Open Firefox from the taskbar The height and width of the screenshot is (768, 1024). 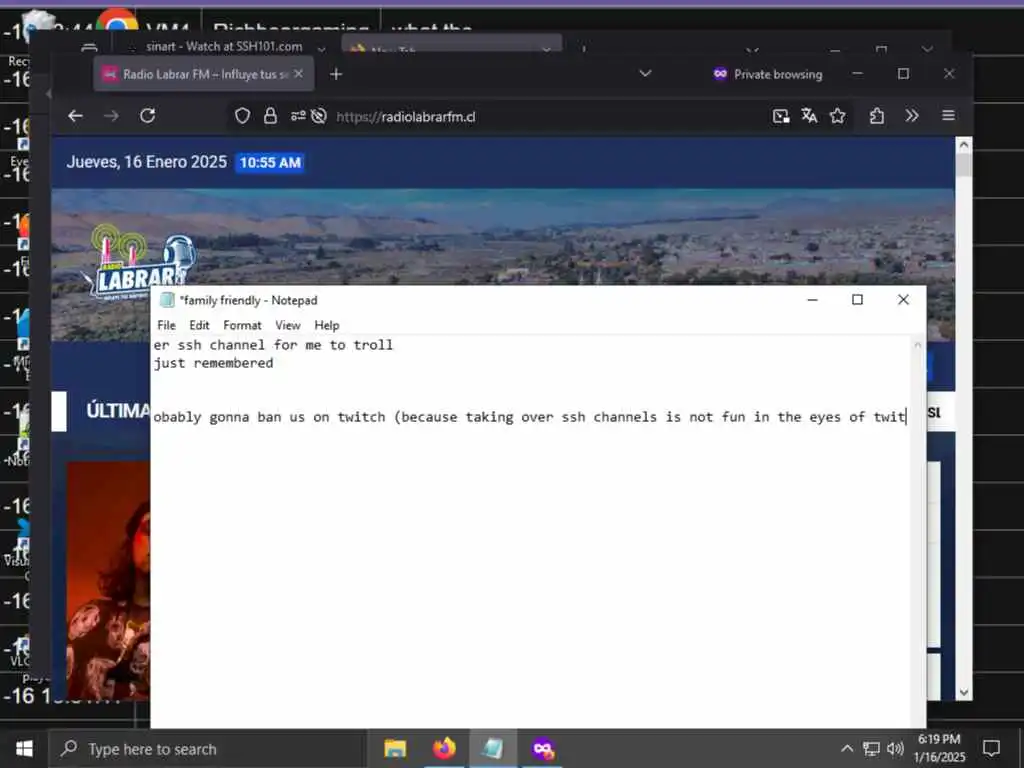444,748
